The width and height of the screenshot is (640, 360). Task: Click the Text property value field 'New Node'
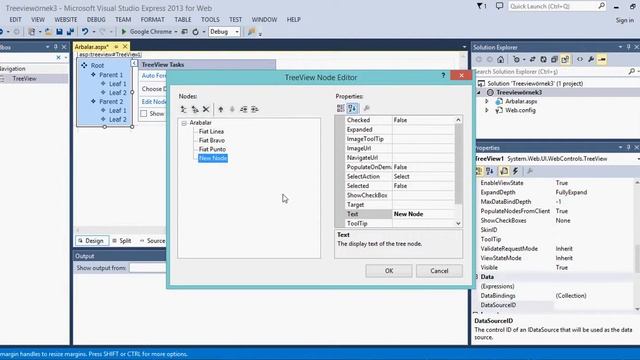click(423, 214)
